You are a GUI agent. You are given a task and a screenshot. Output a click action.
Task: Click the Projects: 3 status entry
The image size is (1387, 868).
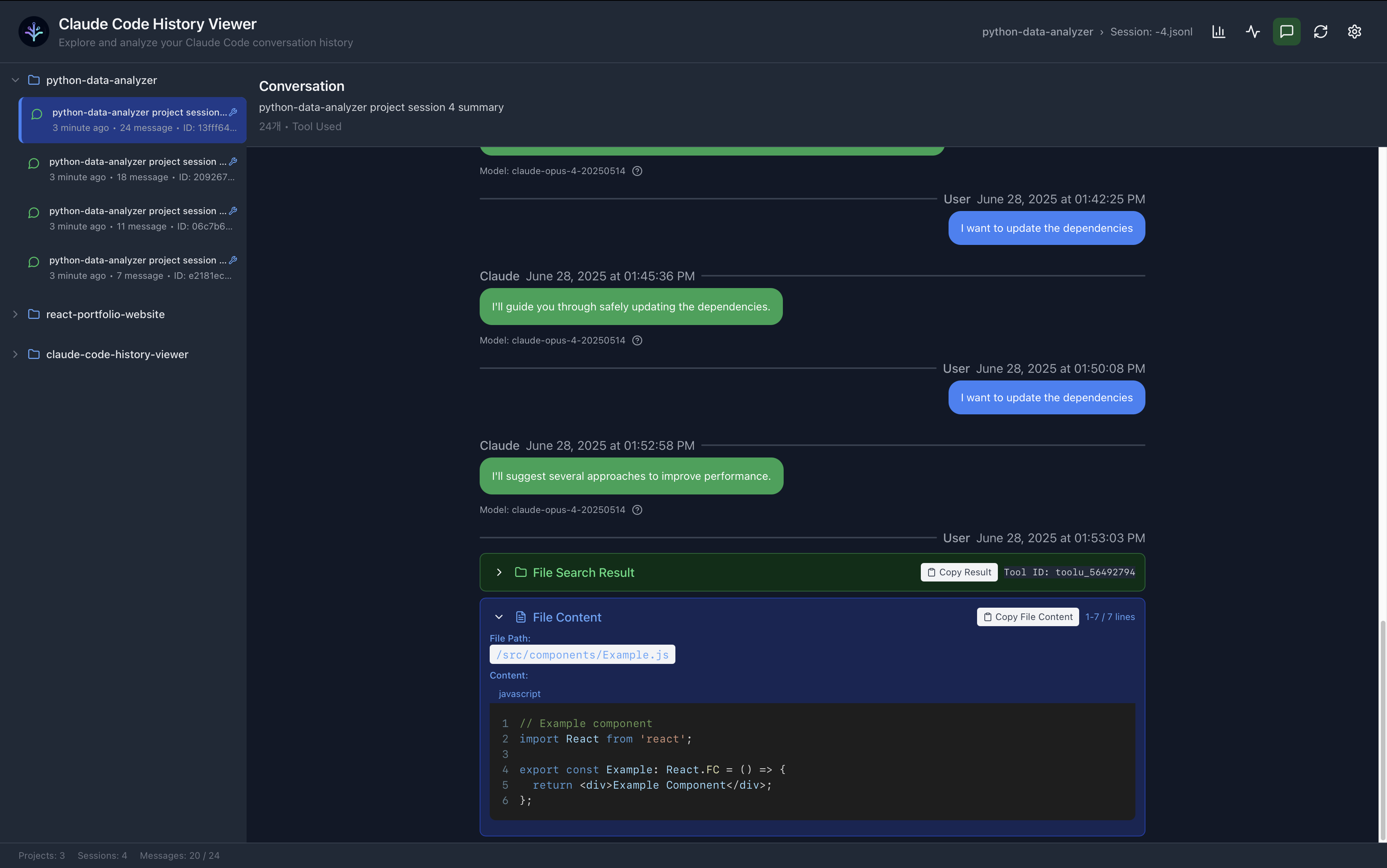pyautogui.click(x=41, y=855)
